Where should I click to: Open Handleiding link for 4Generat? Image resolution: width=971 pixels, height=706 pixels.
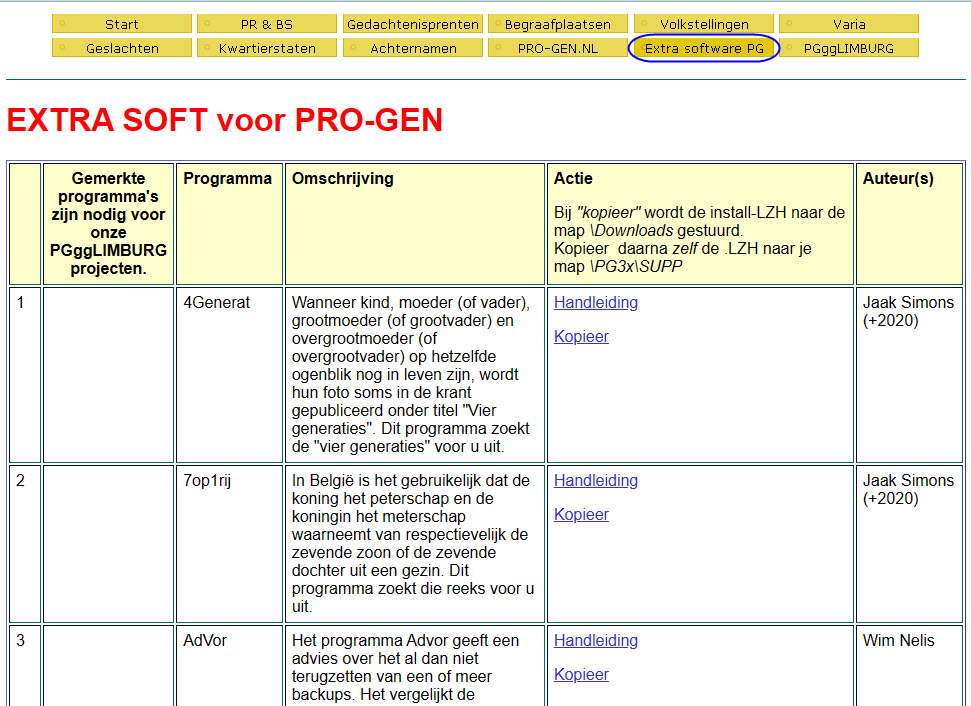pyautogui.click(x=596, y=303)
